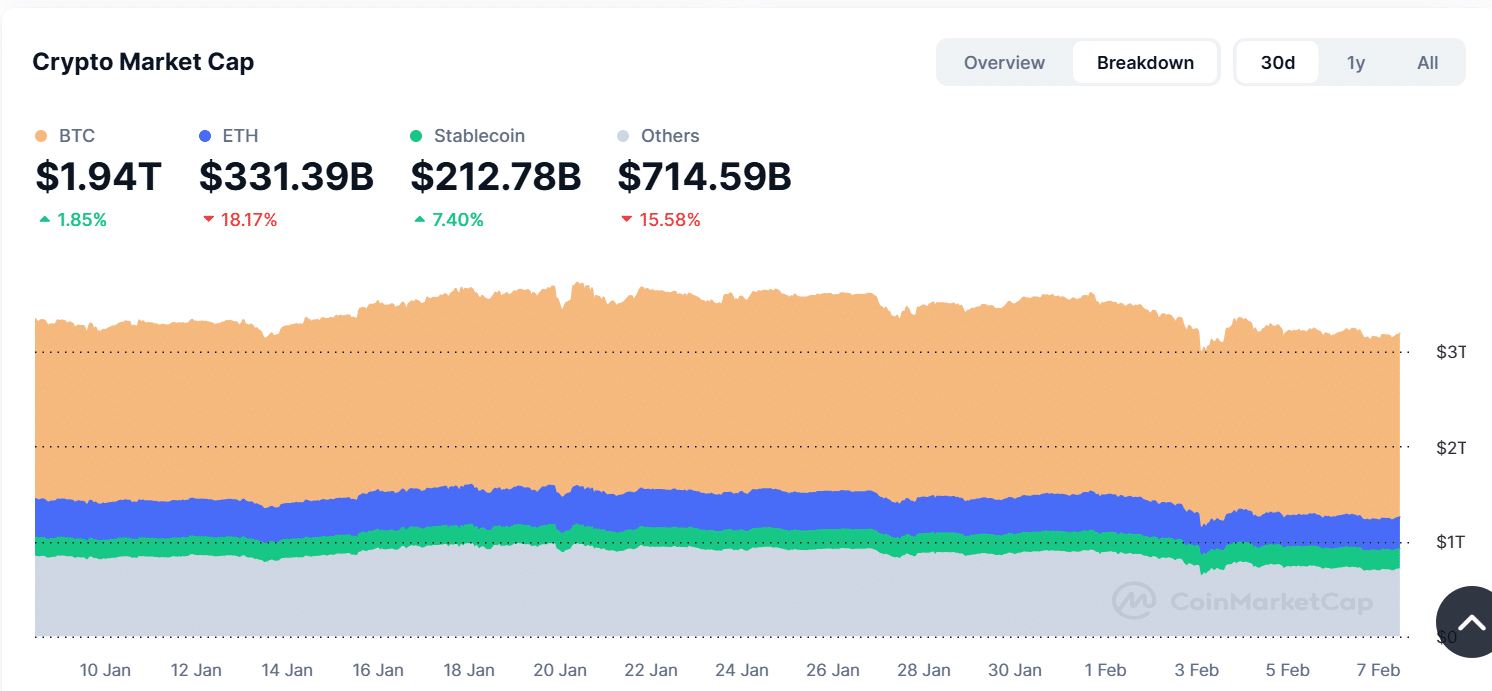The height and width of the screenshot is (691, 1492).
Task: Click the BTC green up-arrow indicator
Action: point(44,220)
